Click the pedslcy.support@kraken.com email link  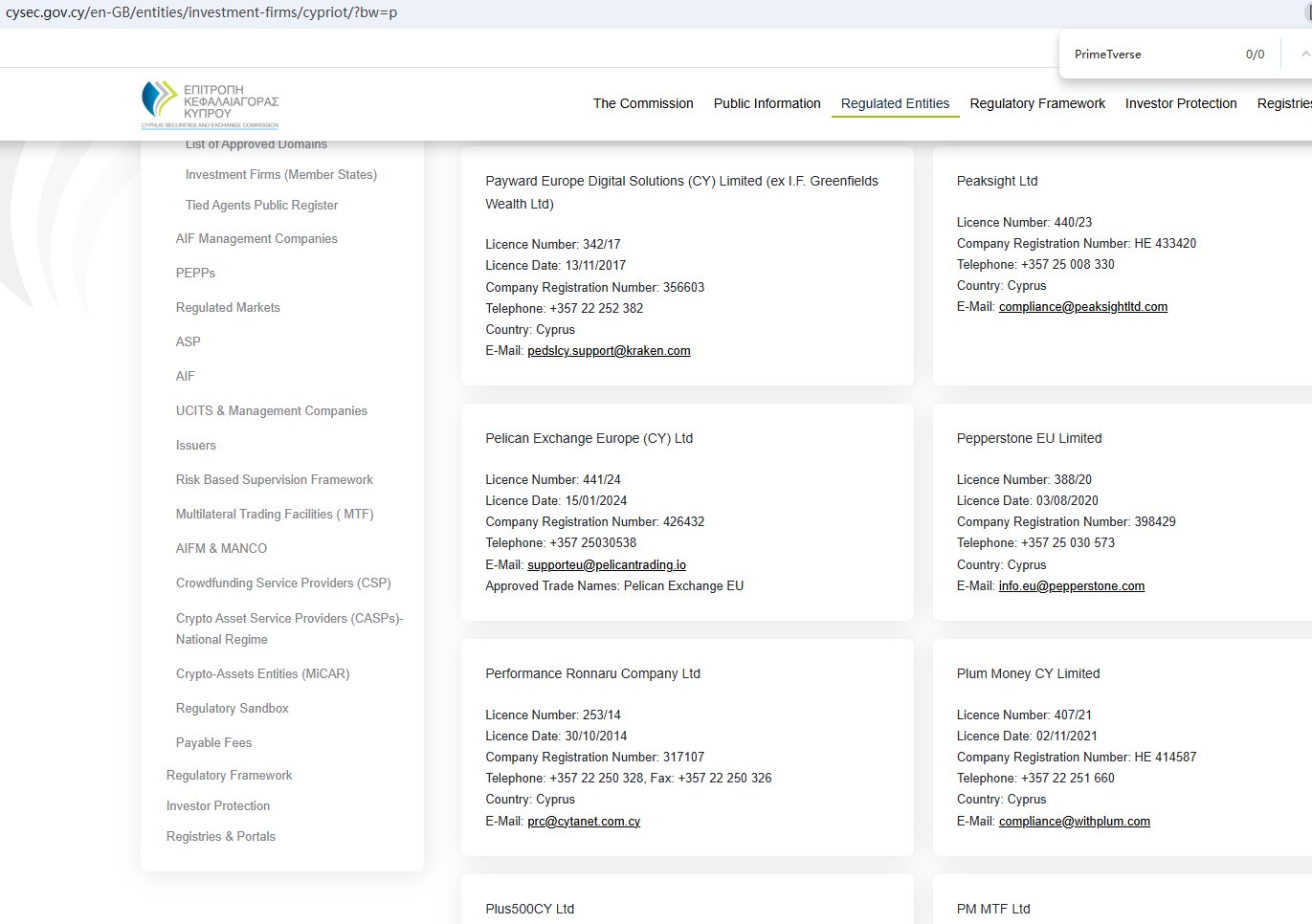click(609, 351)
